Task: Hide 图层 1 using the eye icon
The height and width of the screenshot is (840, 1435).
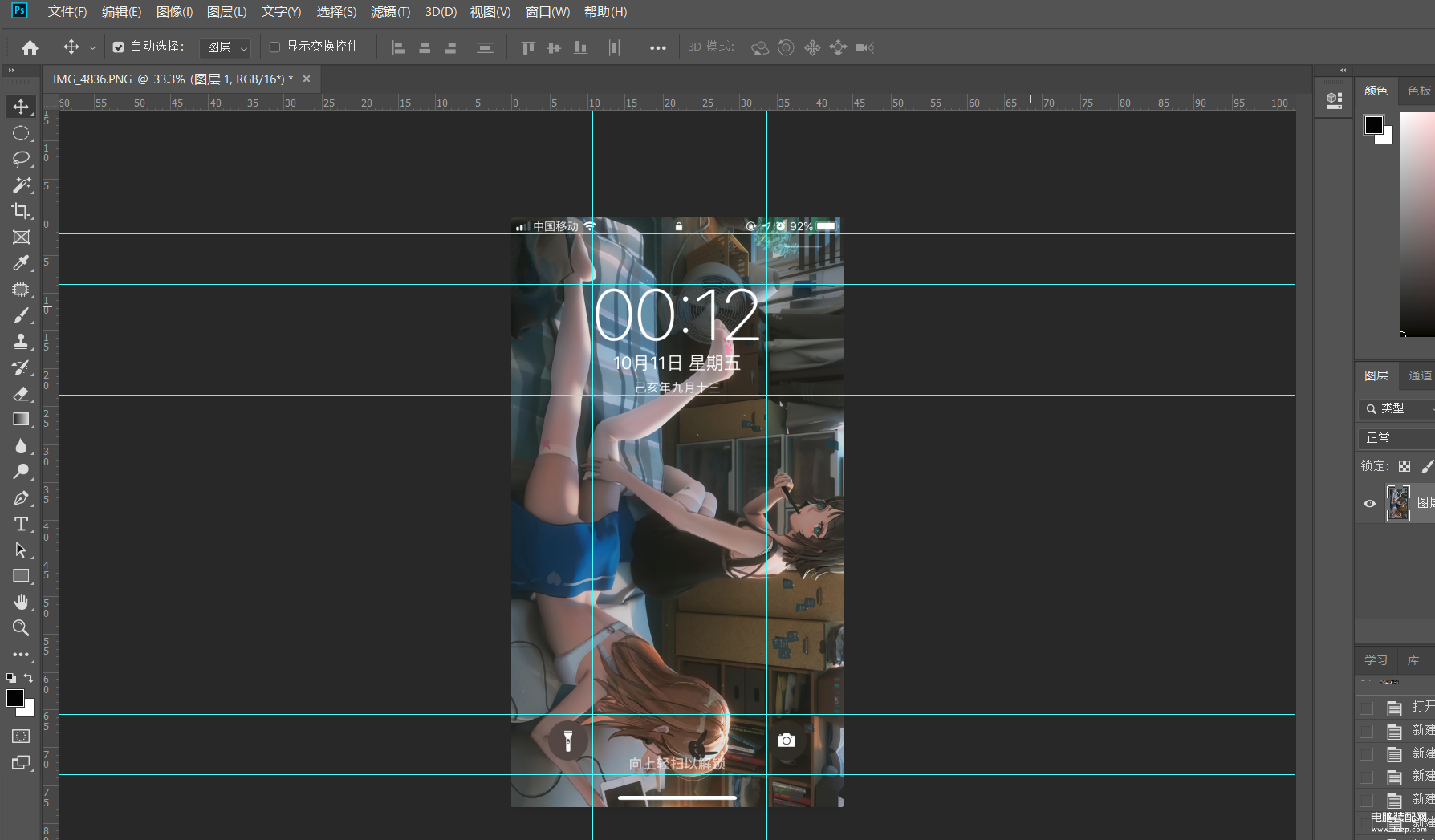Action: 1370,504
